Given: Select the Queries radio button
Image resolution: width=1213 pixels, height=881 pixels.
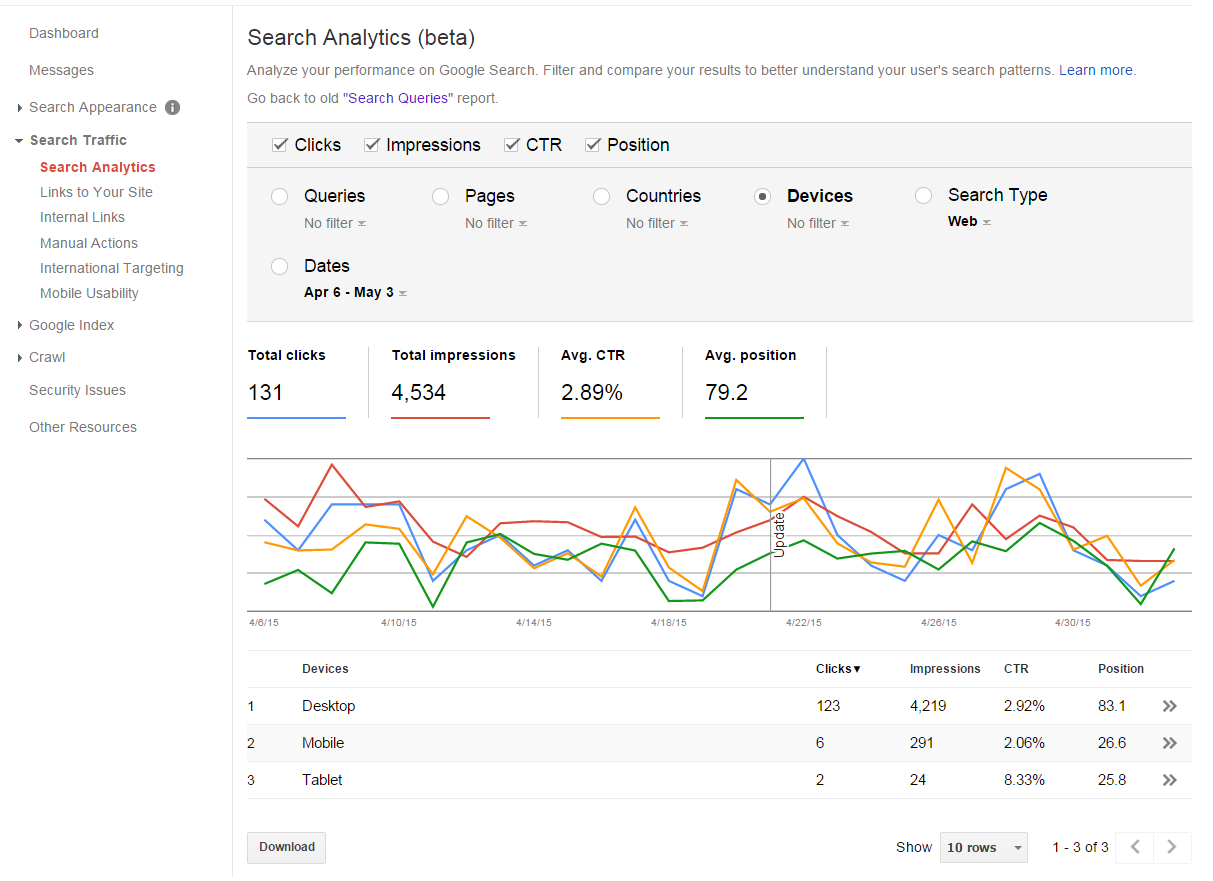Looking at the screenshot, I should pos(280,196).
